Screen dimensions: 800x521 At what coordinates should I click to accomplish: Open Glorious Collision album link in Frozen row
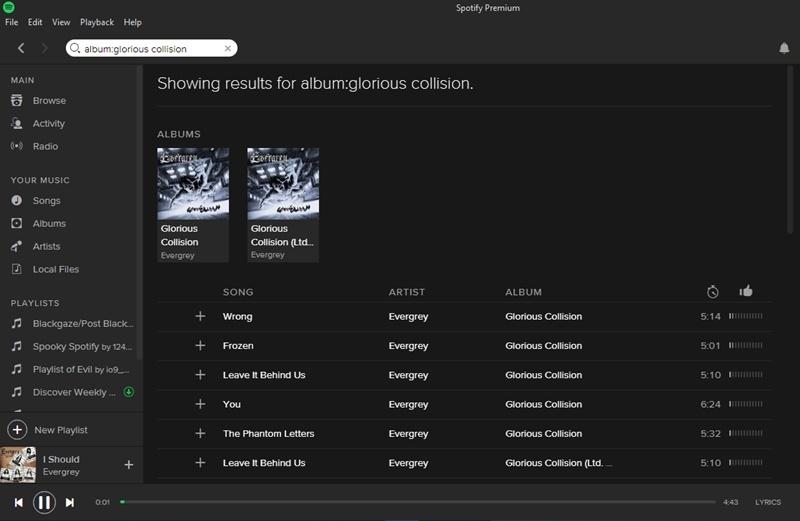coord(543,346)
